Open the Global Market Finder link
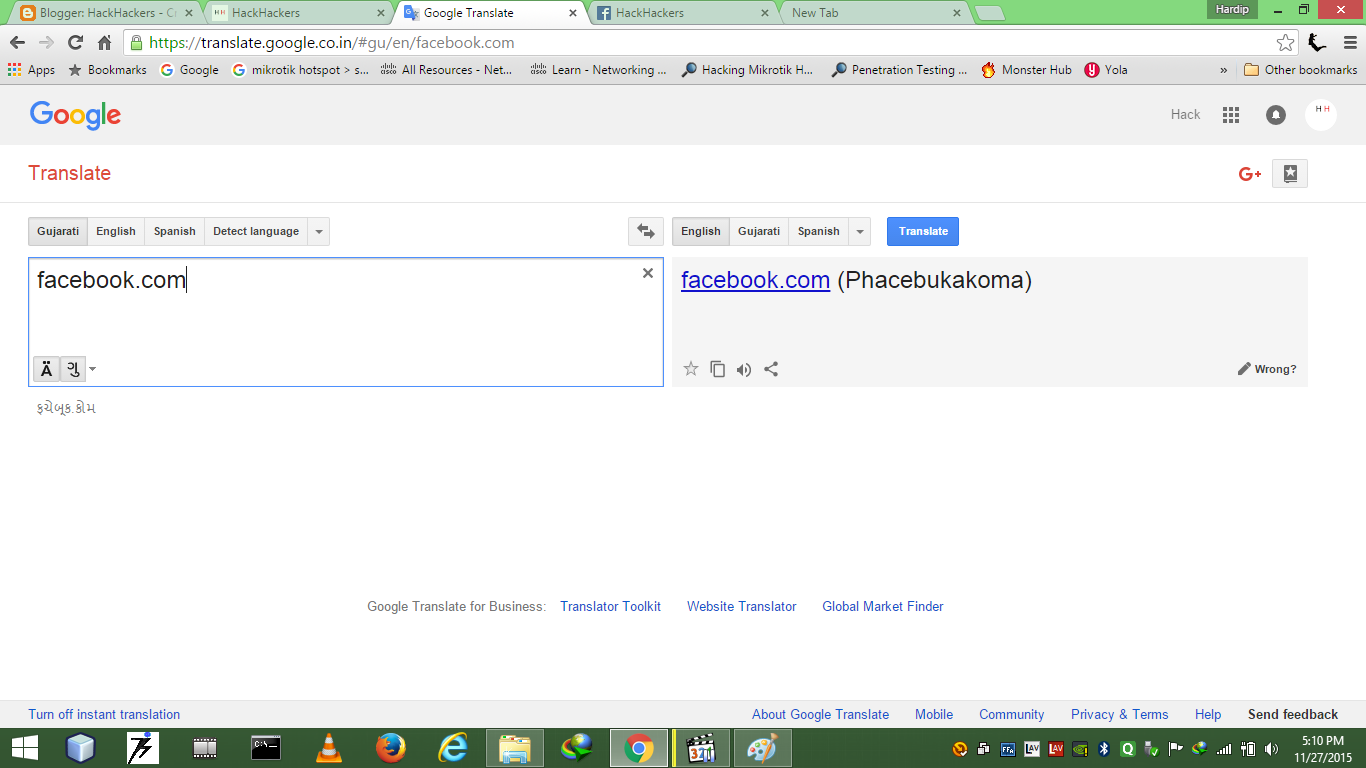Viewport: 1366px width, 768px height. (883, 606)
